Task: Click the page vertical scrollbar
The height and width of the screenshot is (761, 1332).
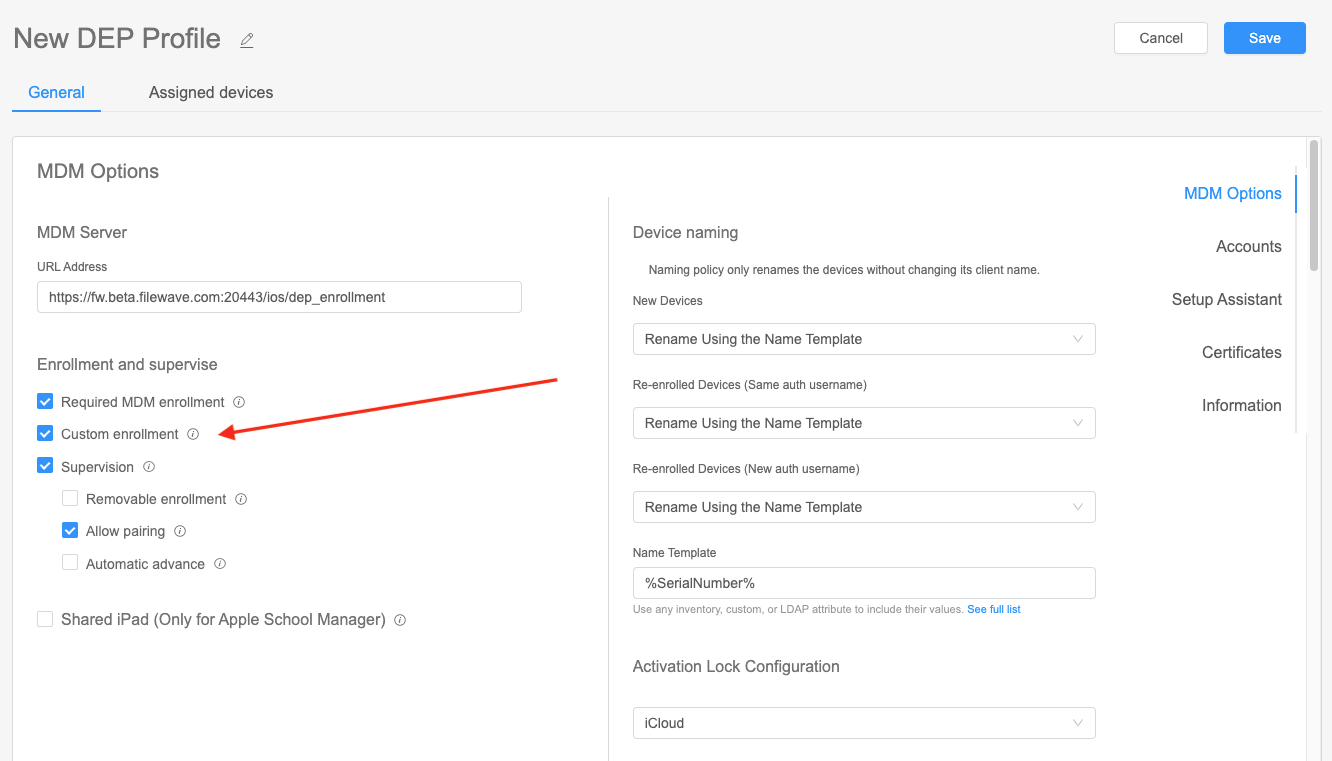Action: [1314, 206]
